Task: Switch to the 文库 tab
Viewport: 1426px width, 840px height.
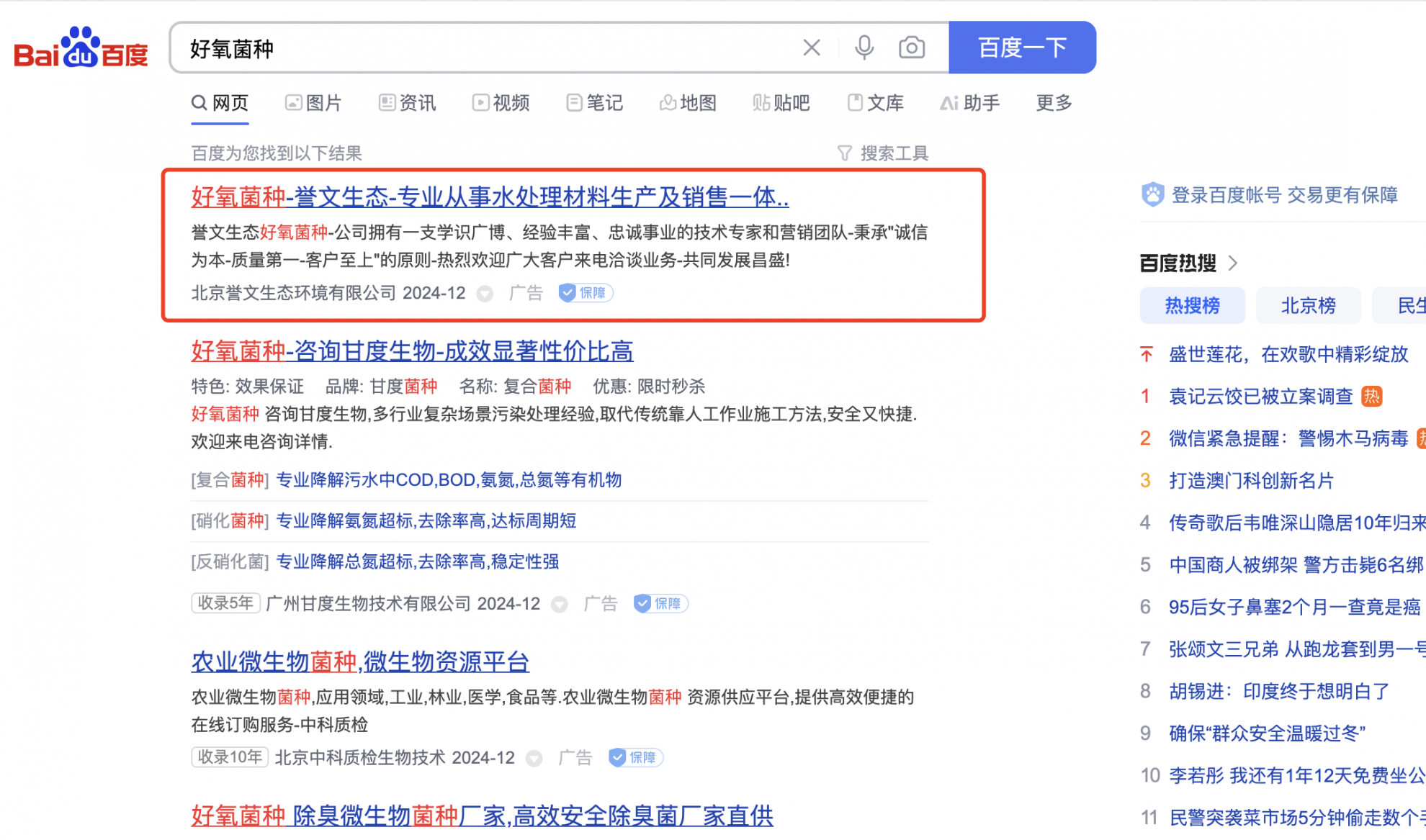Action: click(876, 103)
